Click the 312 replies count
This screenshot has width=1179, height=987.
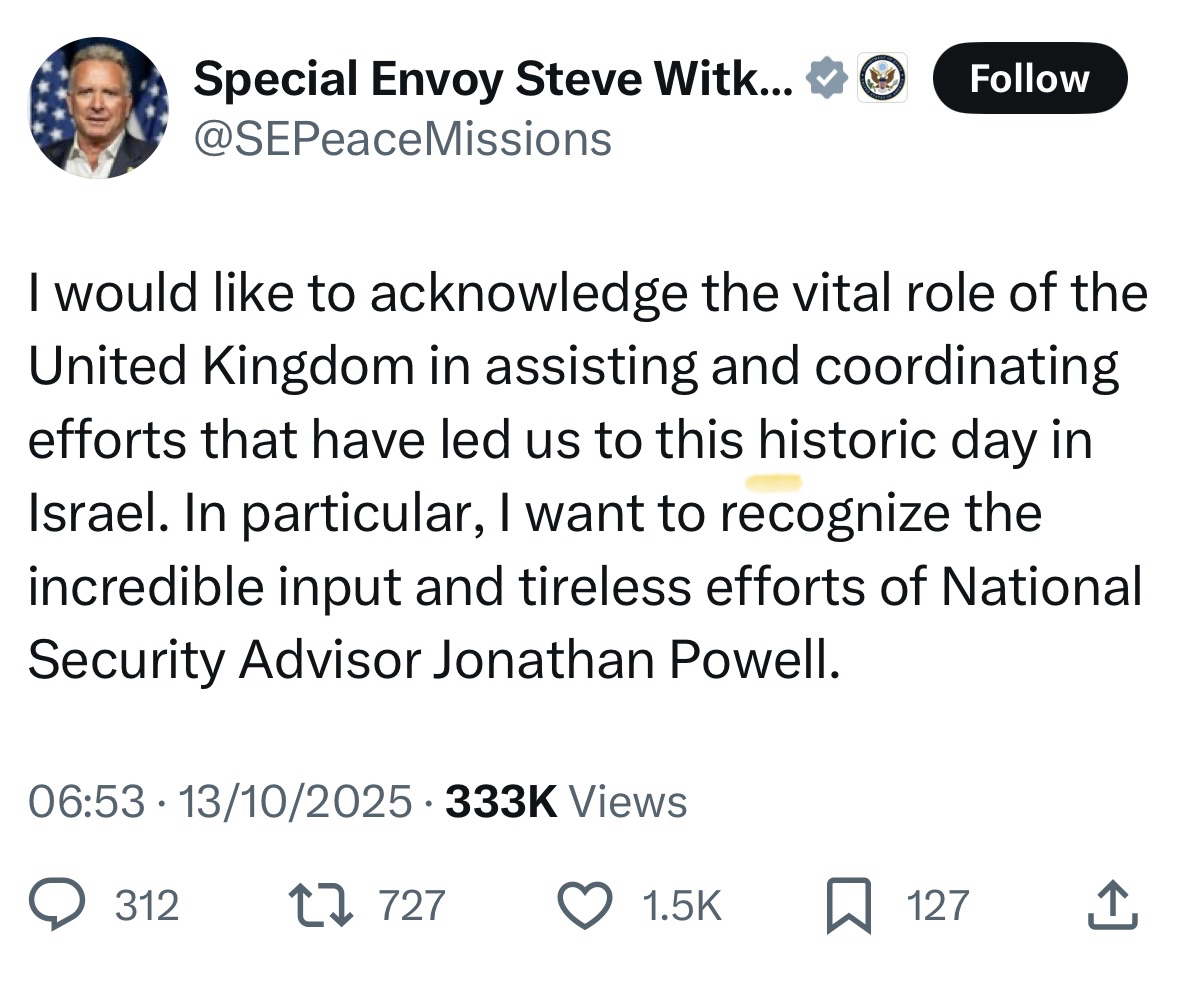coord(148,906)
